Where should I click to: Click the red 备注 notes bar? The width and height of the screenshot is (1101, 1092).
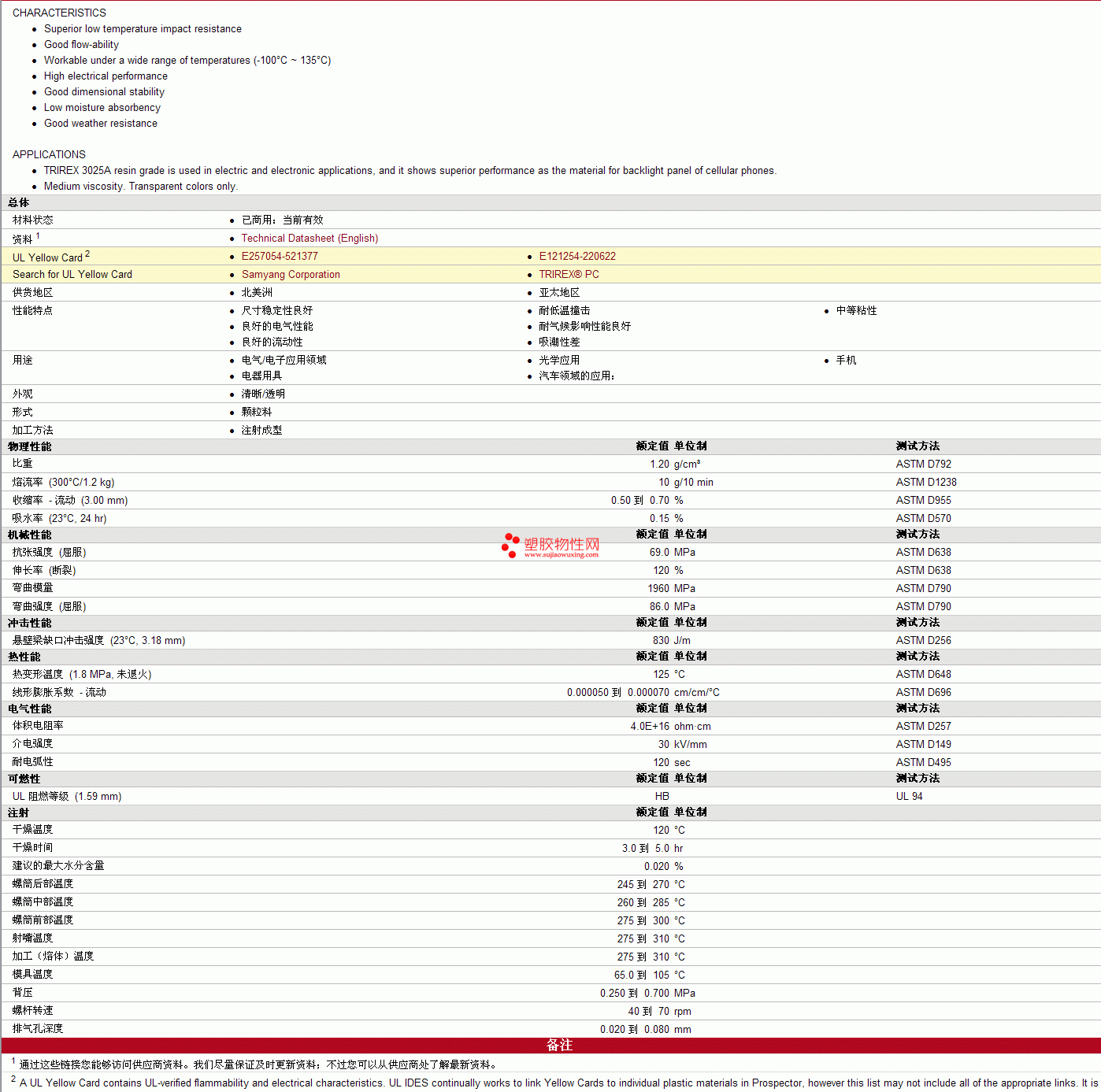pyautogui.click(x=550, y=1046)
